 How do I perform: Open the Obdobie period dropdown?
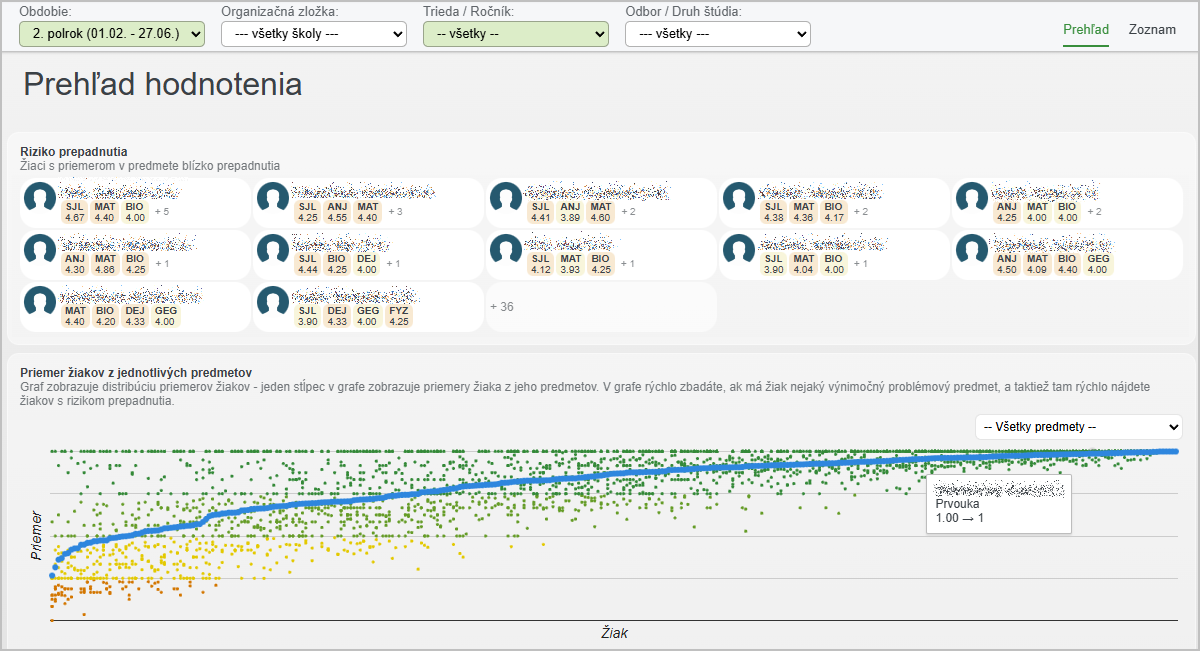pyautogui.click(x=112, y=34)
